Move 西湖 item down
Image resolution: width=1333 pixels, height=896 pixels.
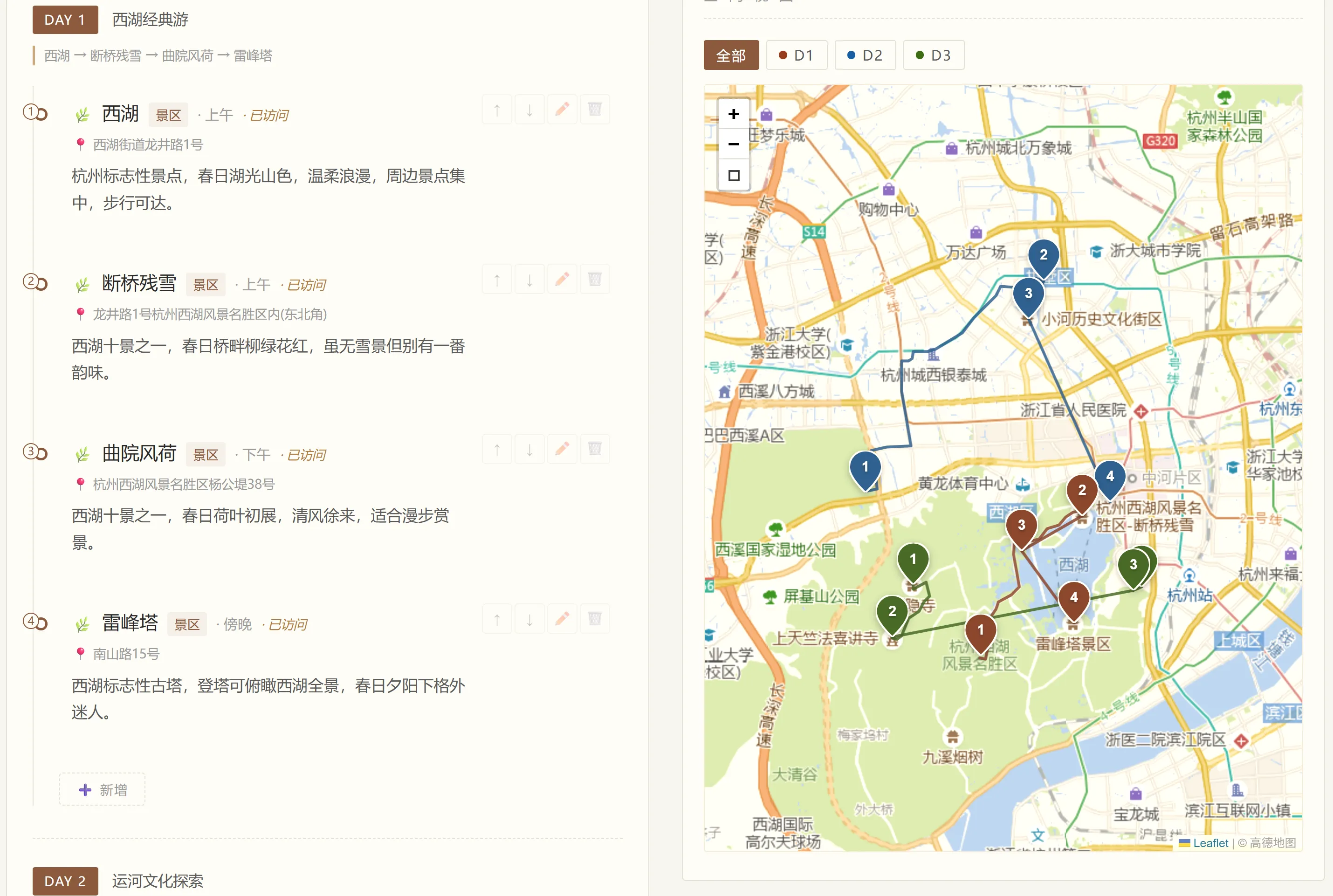(x=529, y=109)
